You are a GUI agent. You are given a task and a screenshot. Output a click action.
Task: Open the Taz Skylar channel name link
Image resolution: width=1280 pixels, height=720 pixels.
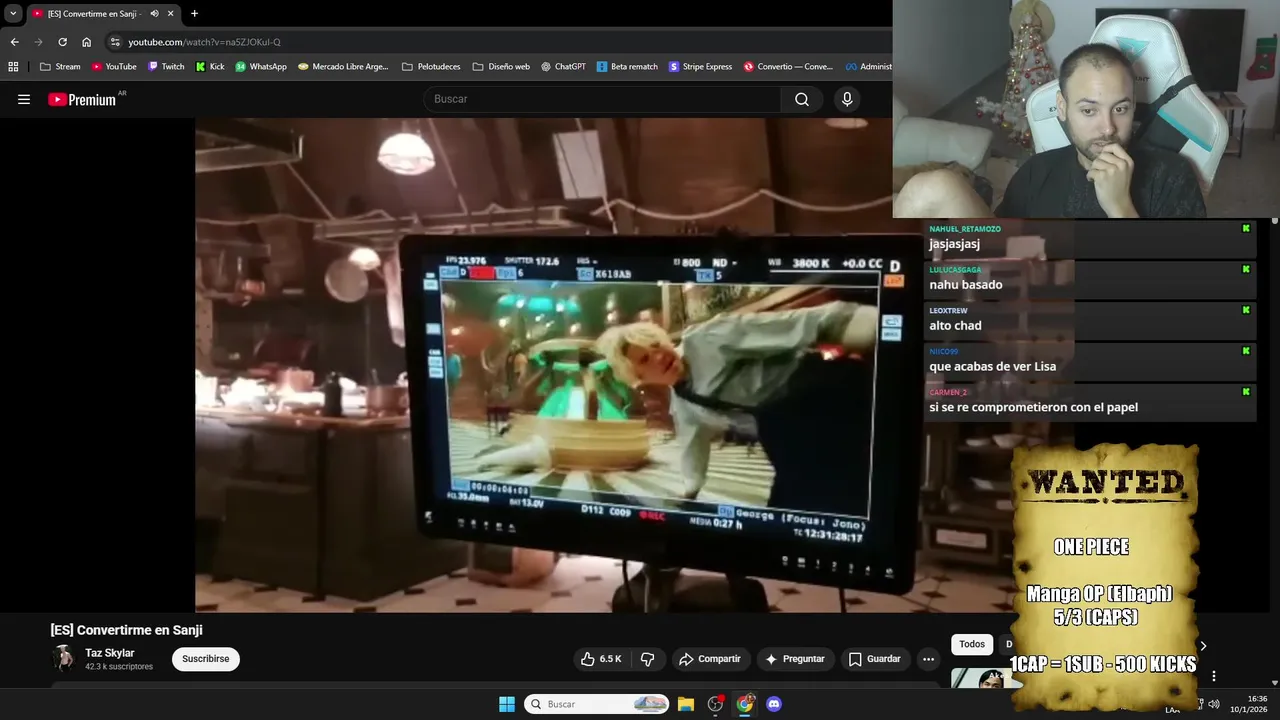[110, 653]
